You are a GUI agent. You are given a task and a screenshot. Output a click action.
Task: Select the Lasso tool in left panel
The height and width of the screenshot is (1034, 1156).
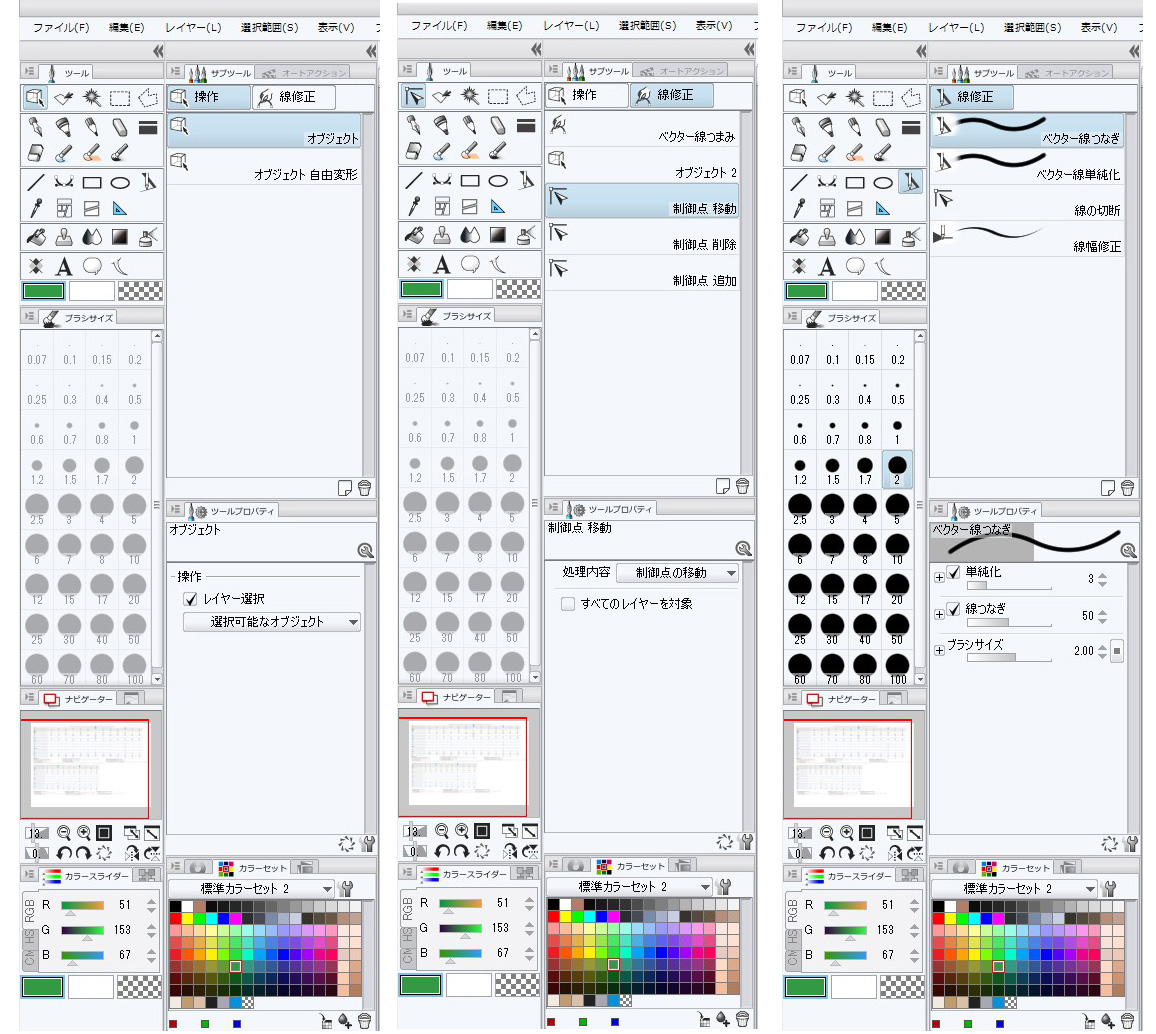coord(147,97)
